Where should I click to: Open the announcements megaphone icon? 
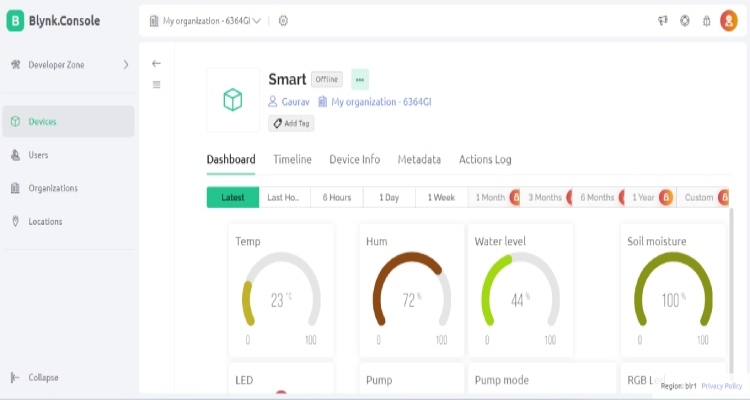click(662, 21)
